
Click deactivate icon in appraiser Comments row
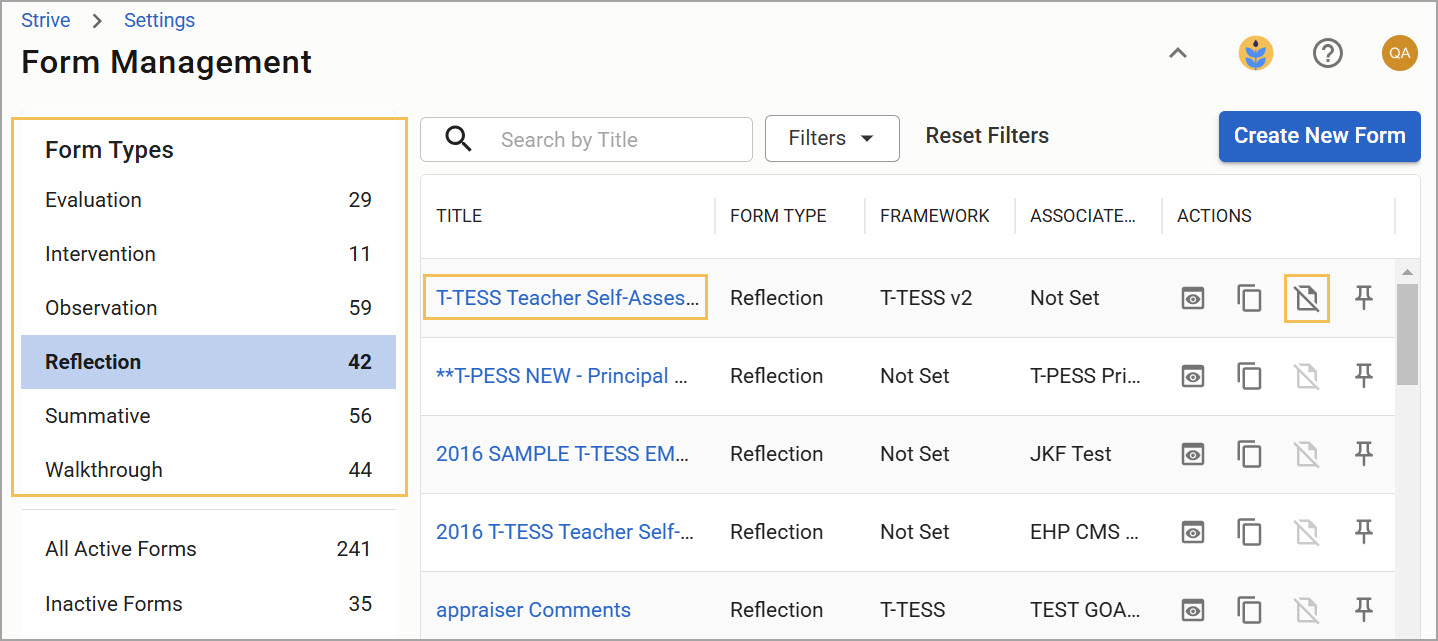1306,610
